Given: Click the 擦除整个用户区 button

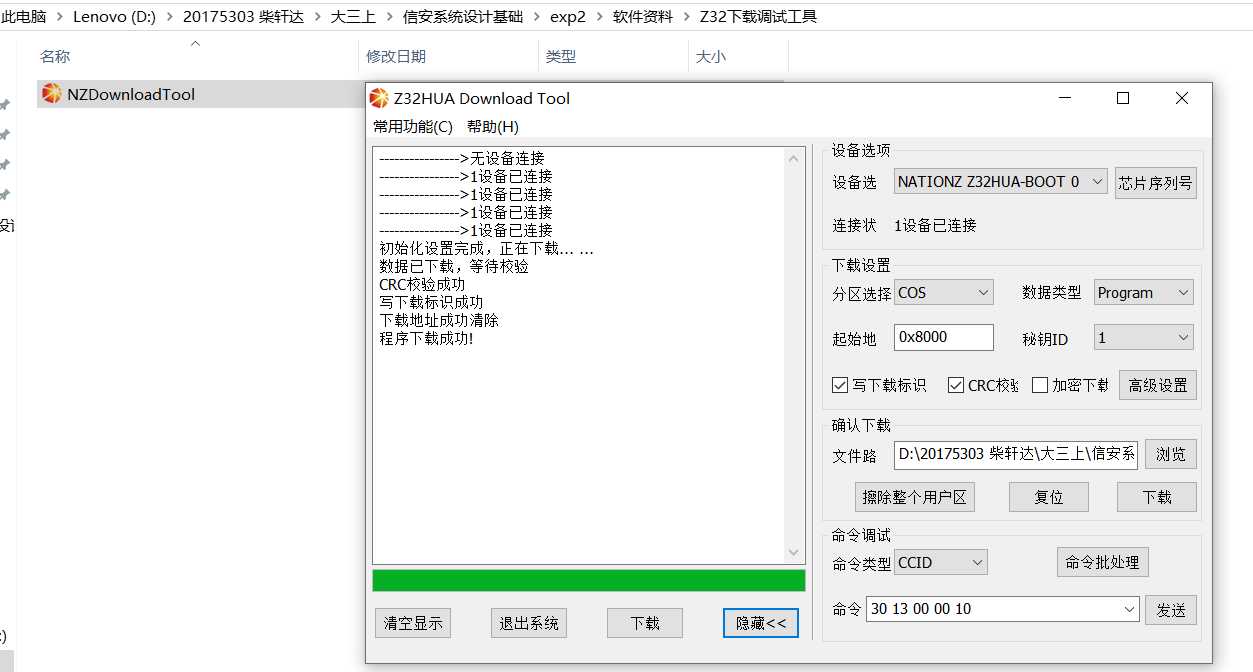Looking at the screenshot, I should [x=915, y=497].
